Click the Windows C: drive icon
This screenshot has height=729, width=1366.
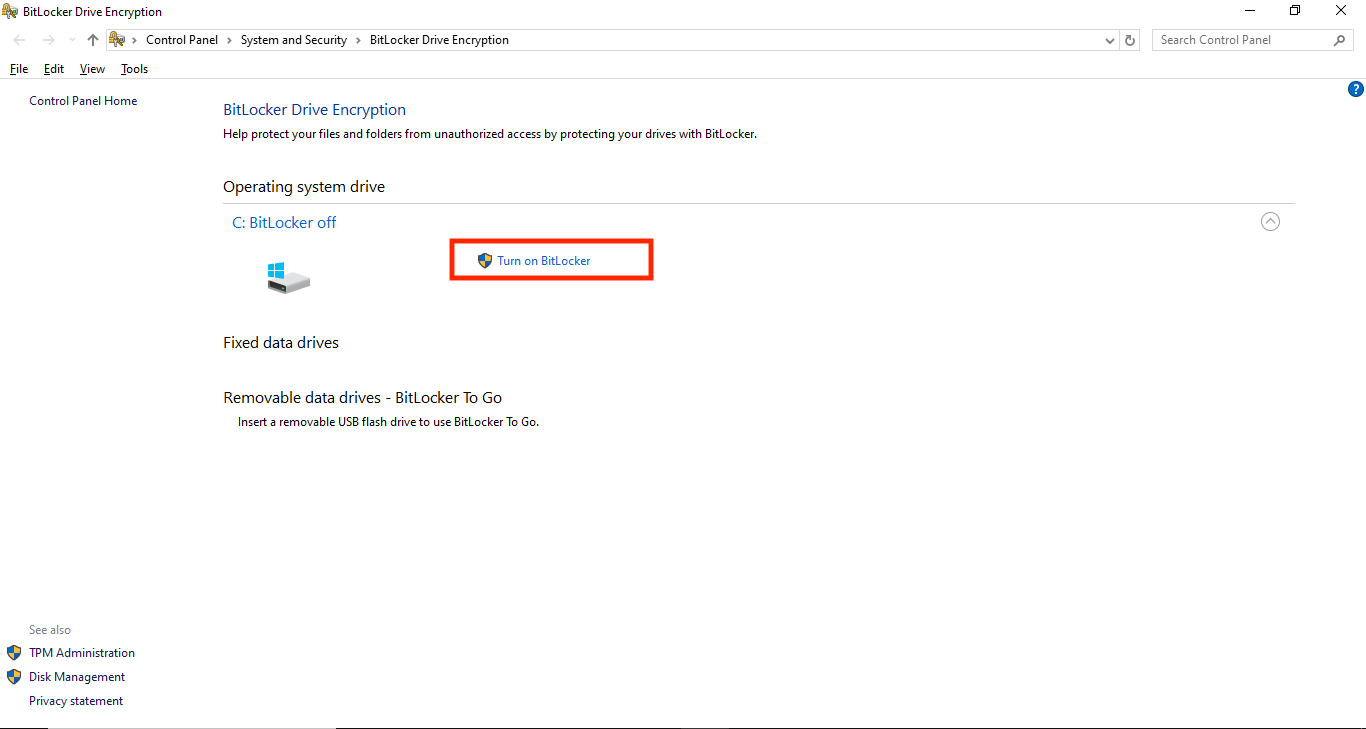point(289,278)
